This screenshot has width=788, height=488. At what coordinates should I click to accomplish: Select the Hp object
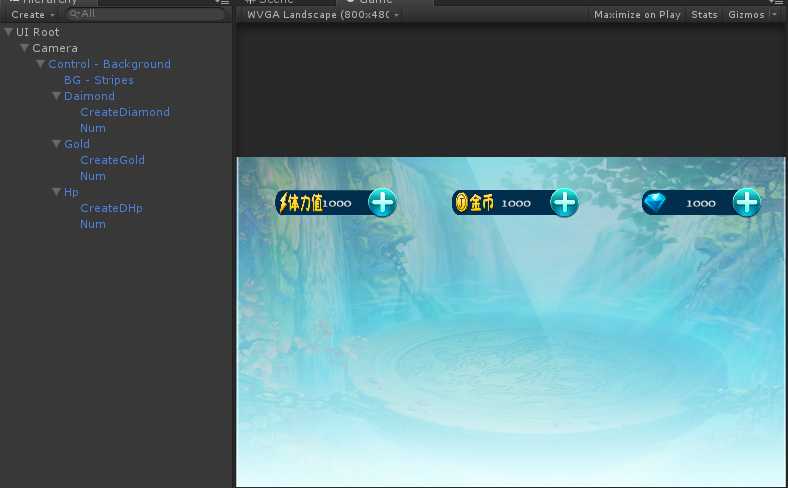click(71, 192)
